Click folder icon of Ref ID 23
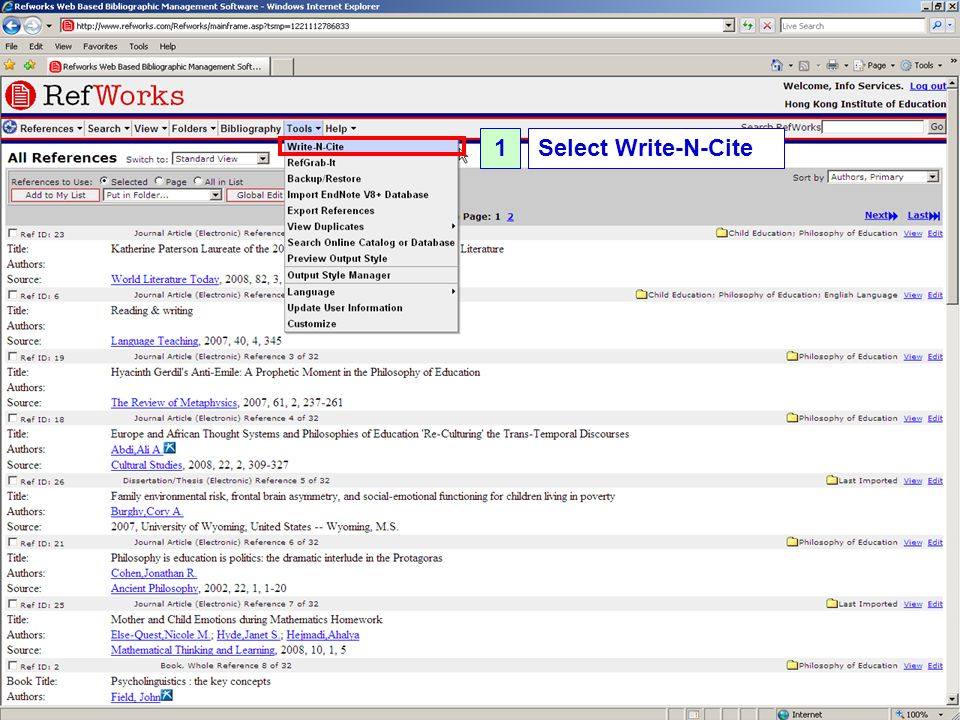 click(722, 233)
